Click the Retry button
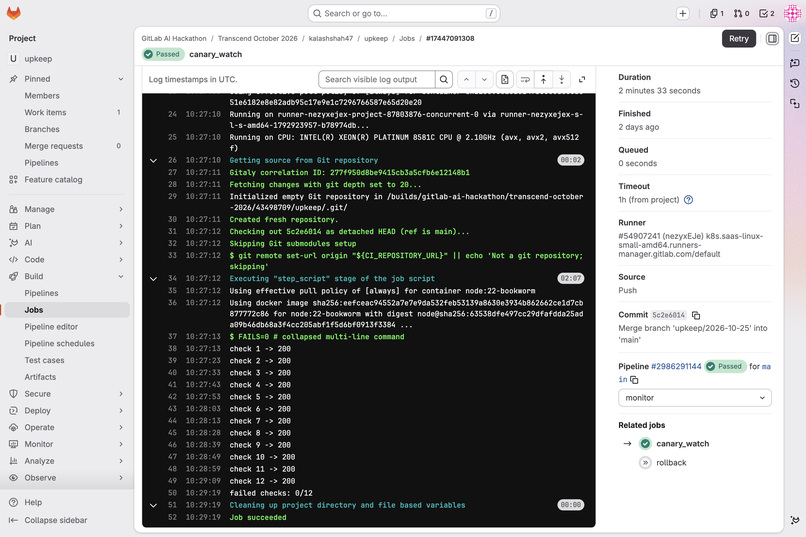806x537 pixels. point(739,39)
